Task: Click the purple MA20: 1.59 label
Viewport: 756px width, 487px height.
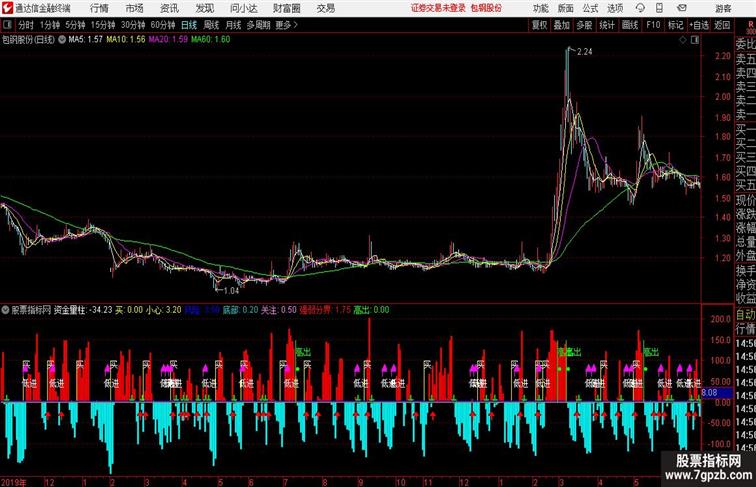Action: (x=168, y=40)
